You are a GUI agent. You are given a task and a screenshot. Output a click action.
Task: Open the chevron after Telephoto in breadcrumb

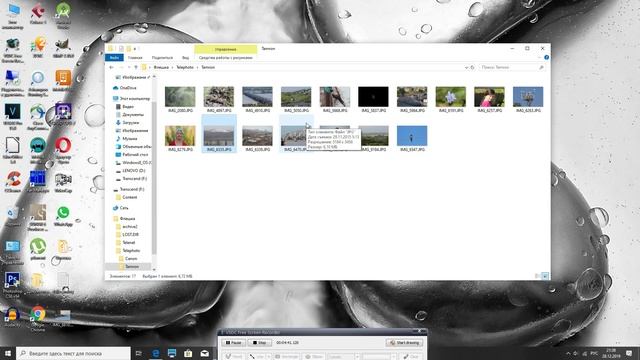click(198, 67)
